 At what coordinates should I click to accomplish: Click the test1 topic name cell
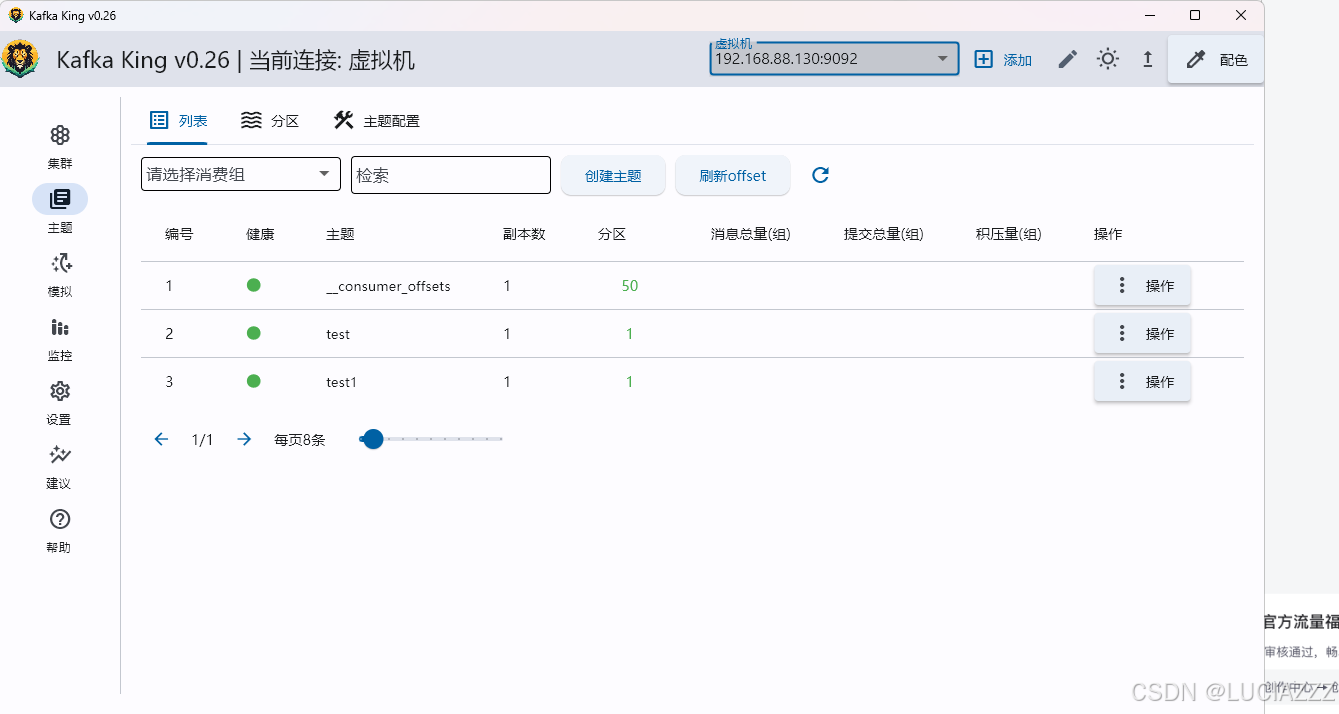341,382
